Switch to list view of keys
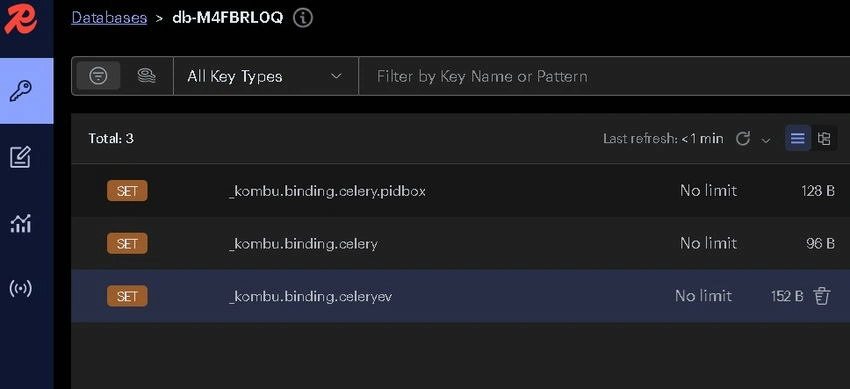 tap(797, 138)
